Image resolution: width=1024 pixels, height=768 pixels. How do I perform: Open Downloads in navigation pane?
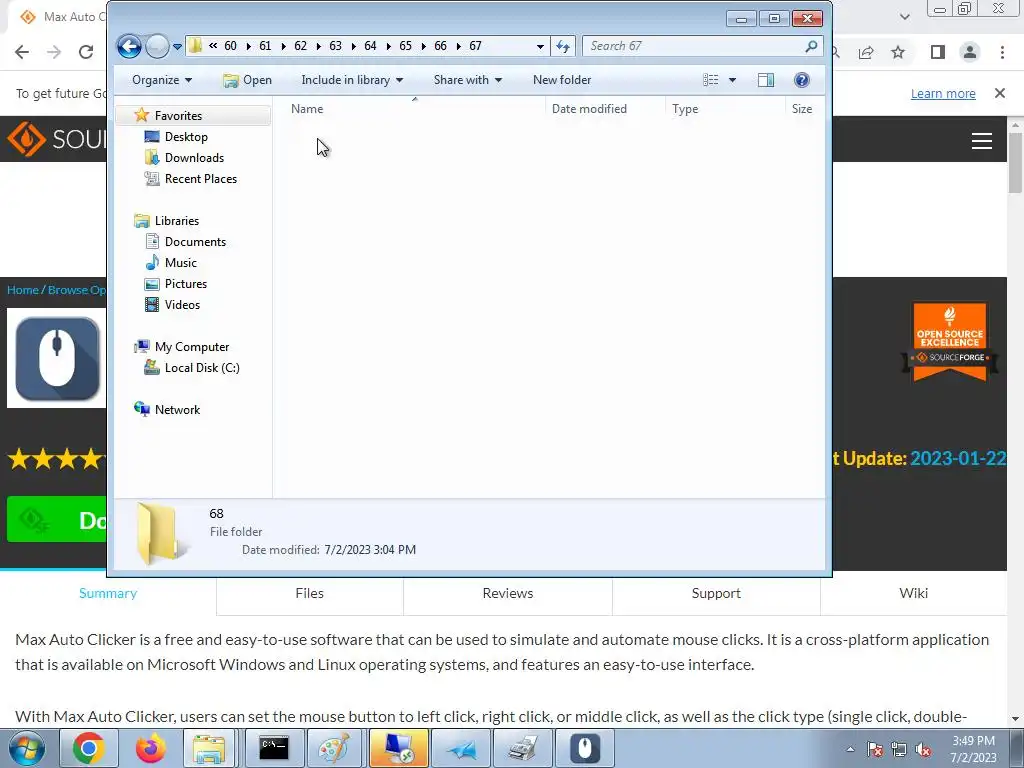194,157
